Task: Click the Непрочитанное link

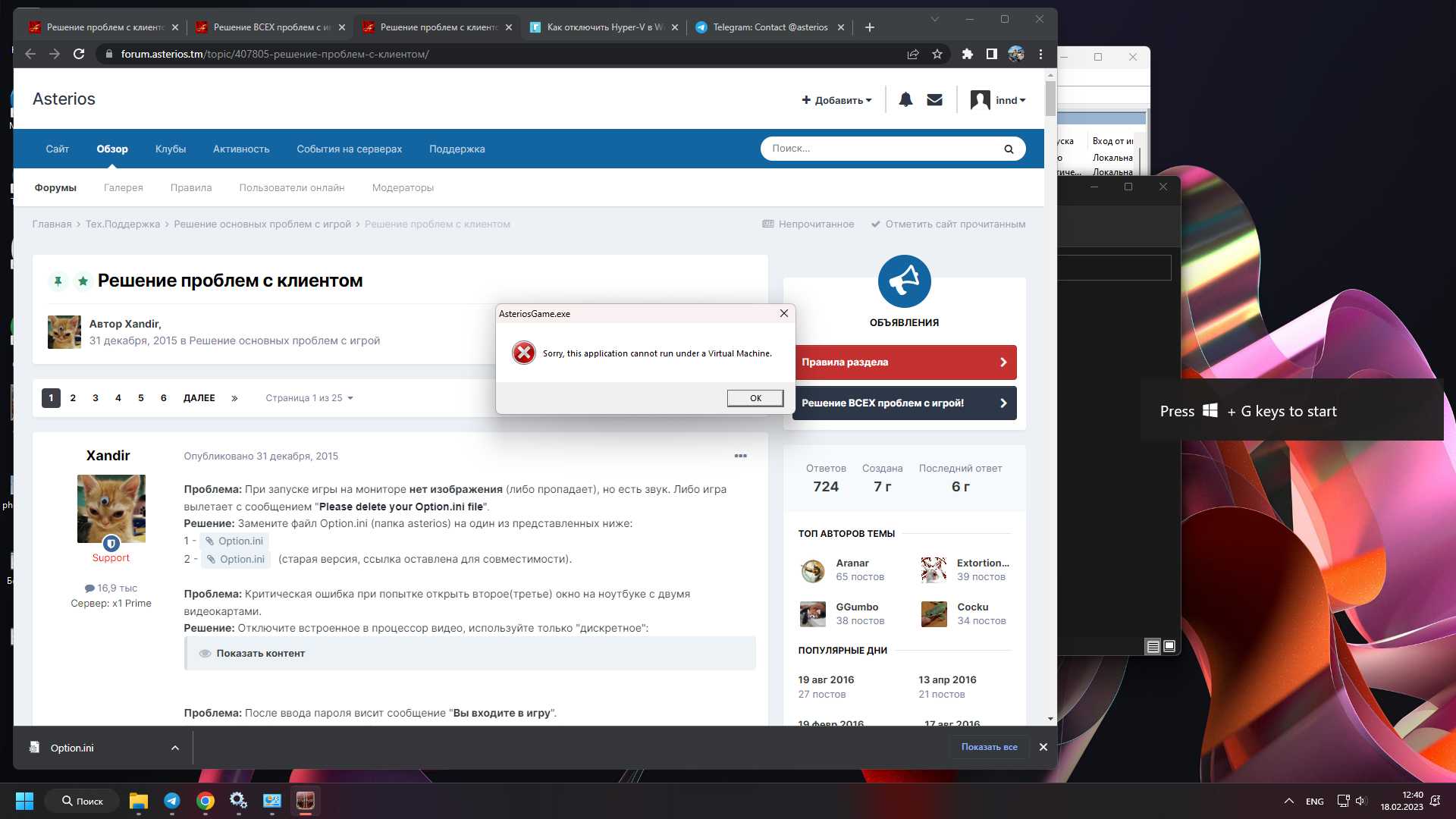Action: click(x=808, y=224)
